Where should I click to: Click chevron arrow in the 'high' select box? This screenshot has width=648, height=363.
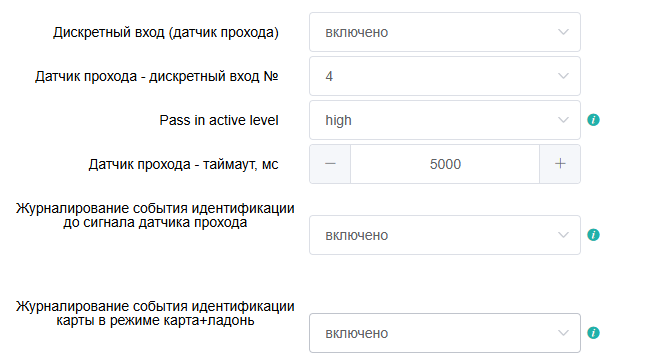(x=563, y=120)
